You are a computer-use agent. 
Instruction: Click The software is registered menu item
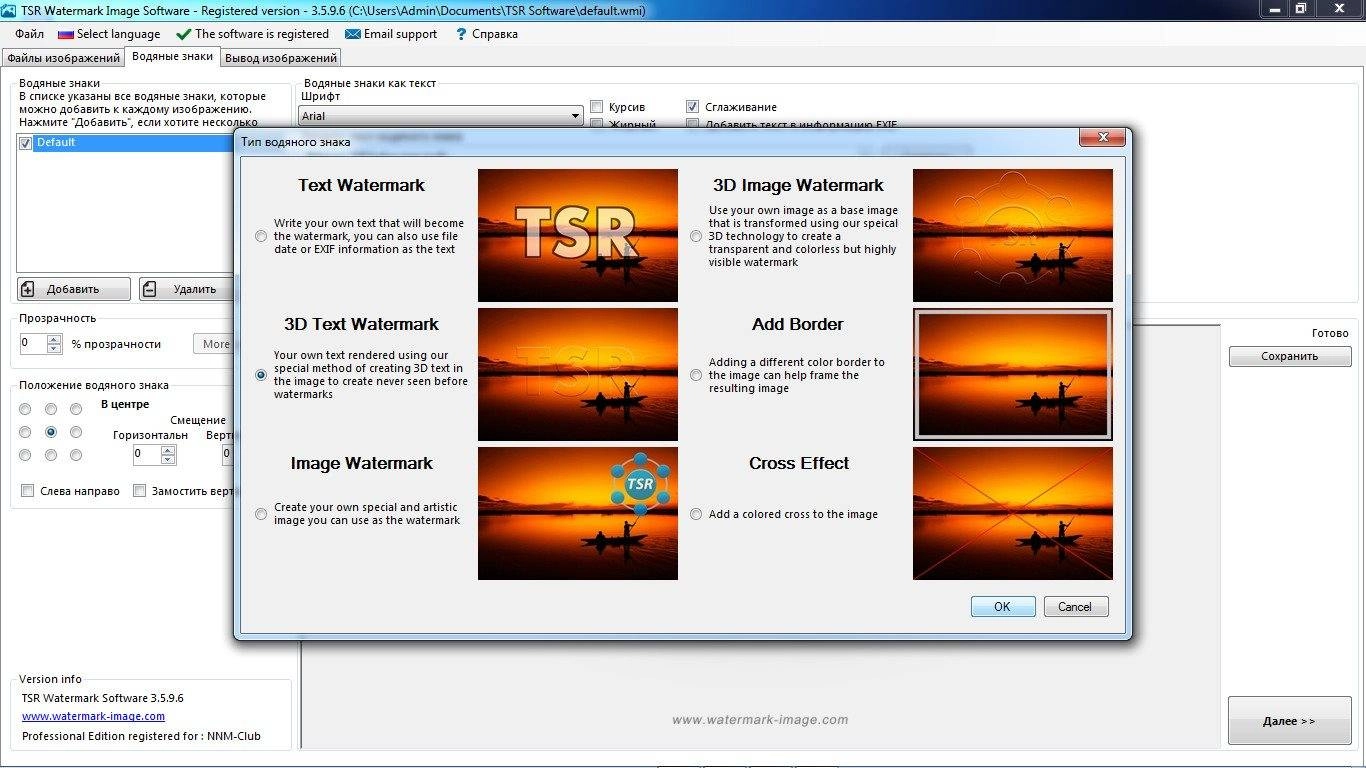click(252, 34)
